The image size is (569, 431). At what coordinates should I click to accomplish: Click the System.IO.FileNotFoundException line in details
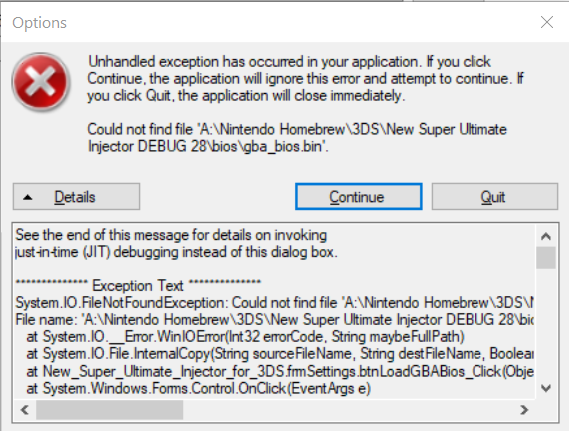pyautogui.click(x=274, y=303)
